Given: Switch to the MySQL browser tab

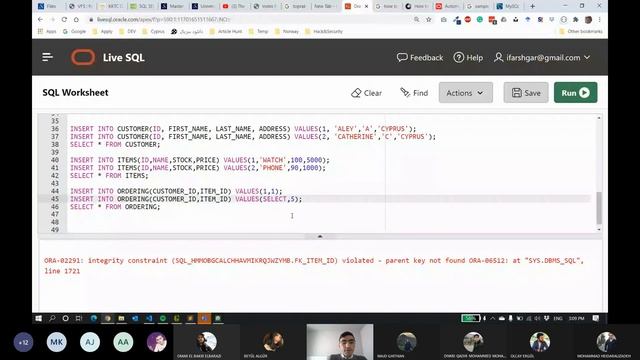Looking at the screenshot, I should 509,6.
